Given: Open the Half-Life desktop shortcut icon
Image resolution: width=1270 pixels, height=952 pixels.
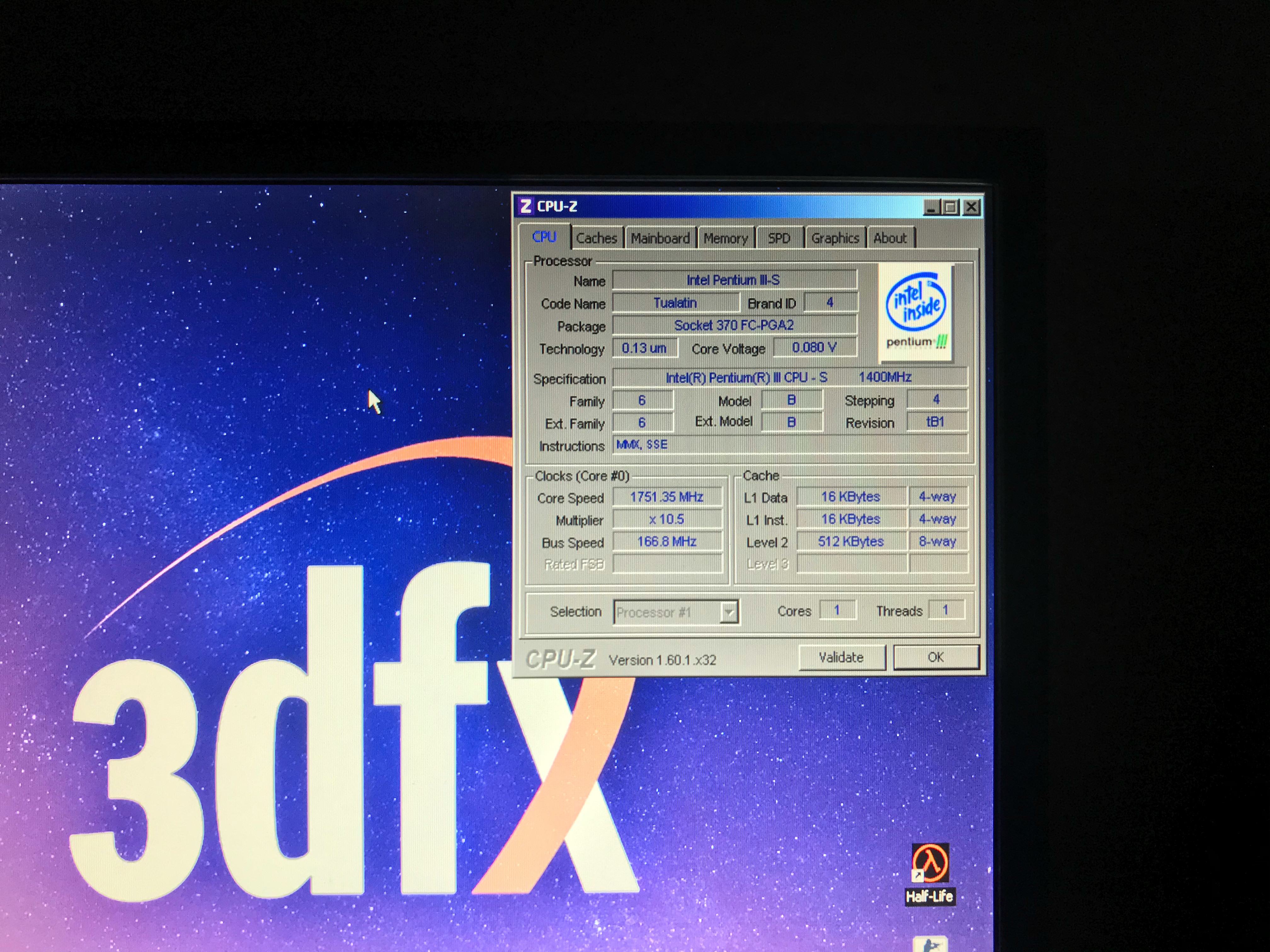Looking at the screenshot, I should coord(930,873).
